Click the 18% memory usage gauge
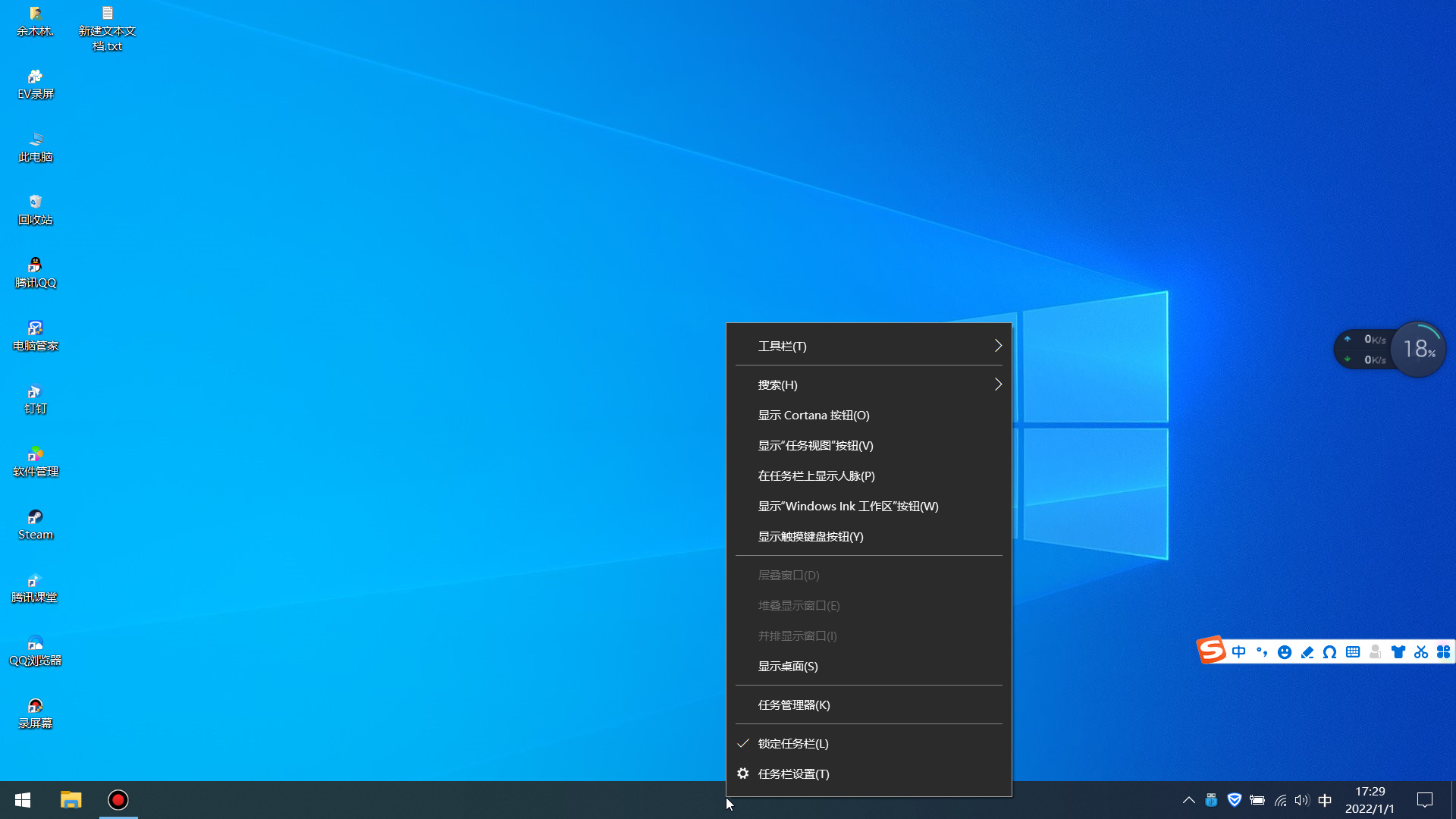1456x819 pixels. click(x=1418, y=349)
